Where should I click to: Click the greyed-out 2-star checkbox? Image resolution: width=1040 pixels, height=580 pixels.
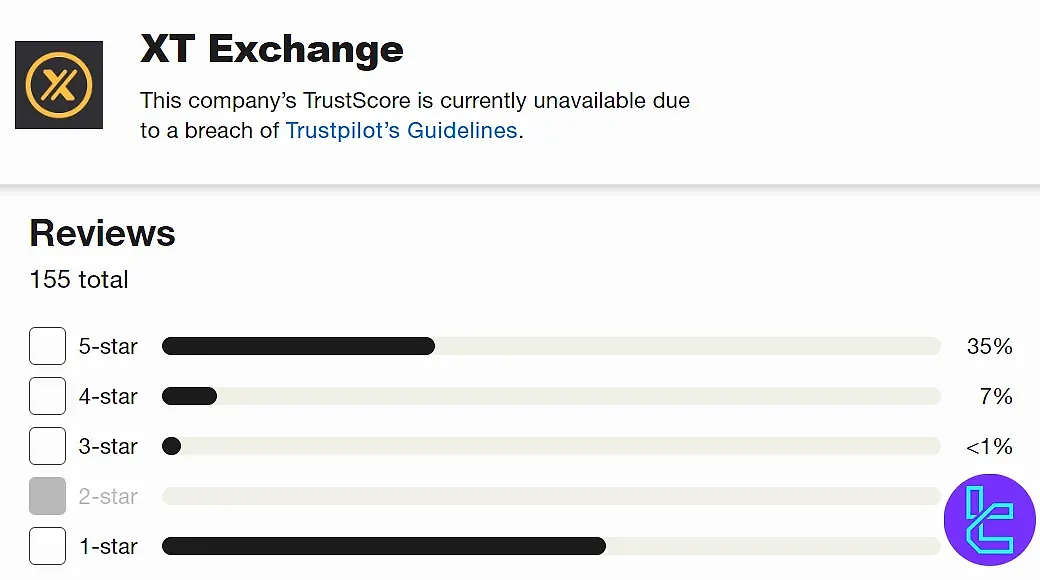pyautogui.click(x=47, y=496)
